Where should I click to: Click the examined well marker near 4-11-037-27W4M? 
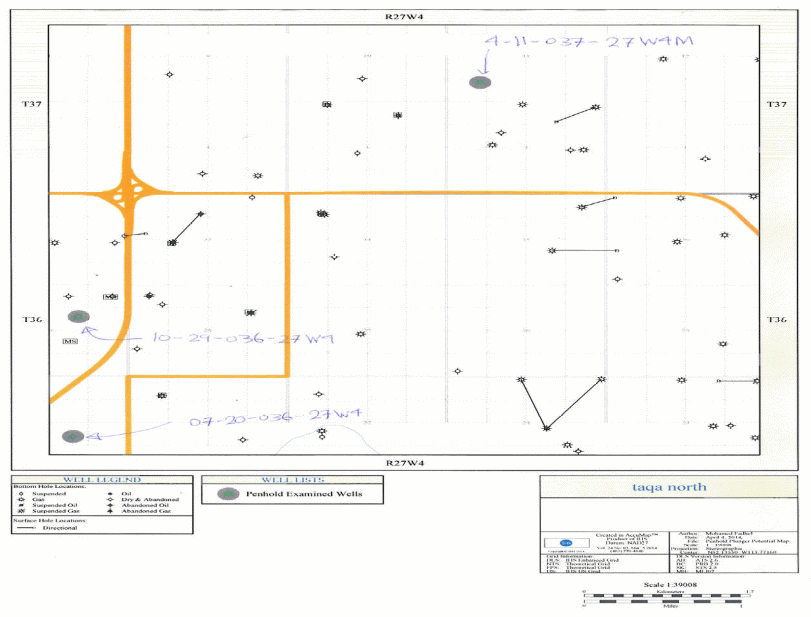481,83
